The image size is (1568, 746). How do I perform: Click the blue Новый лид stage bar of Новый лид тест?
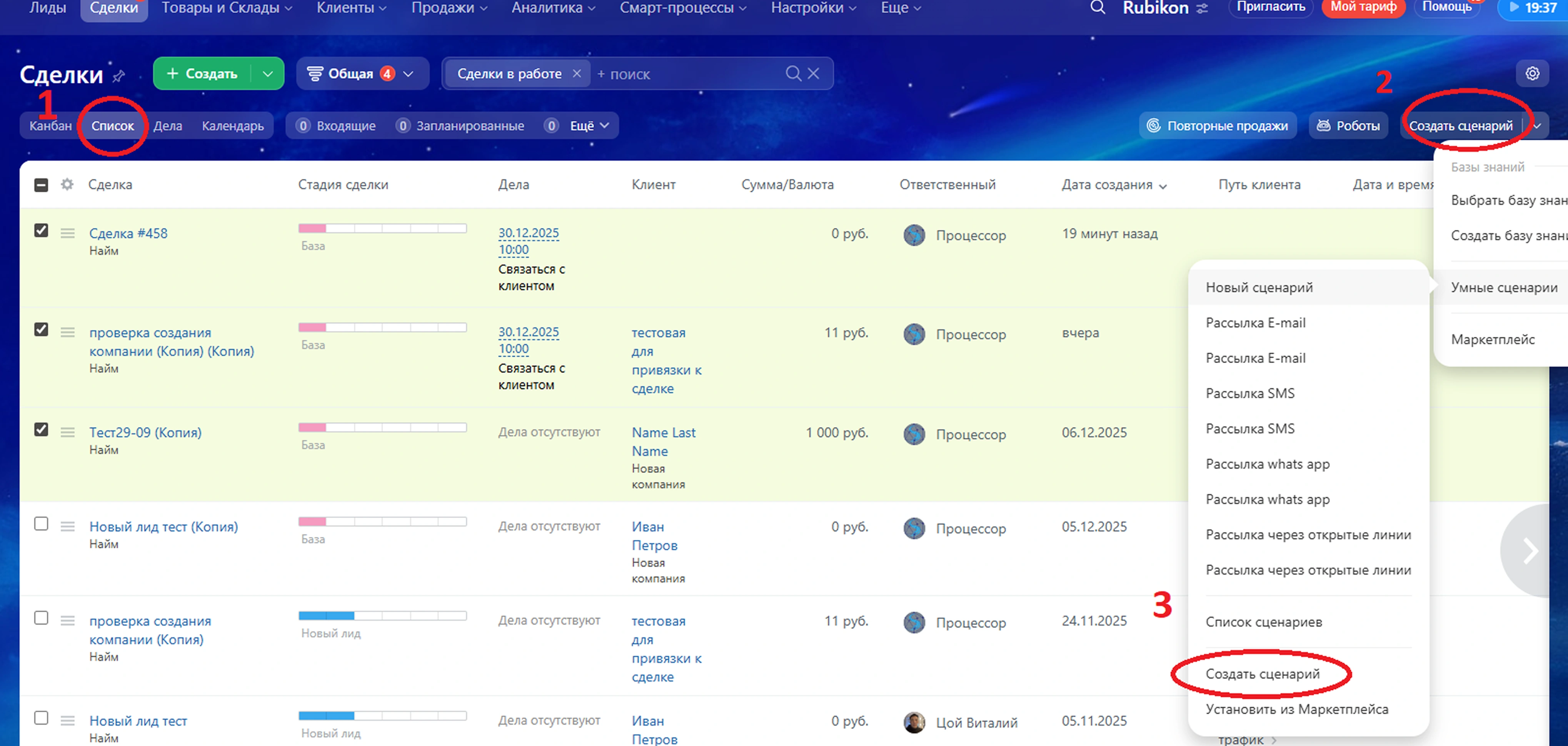pyautogui.click(x=382, y=716)
